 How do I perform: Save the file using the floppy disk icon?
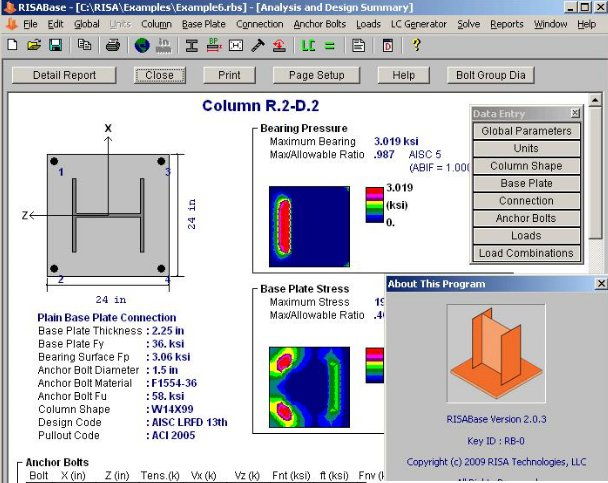[55, 45]
